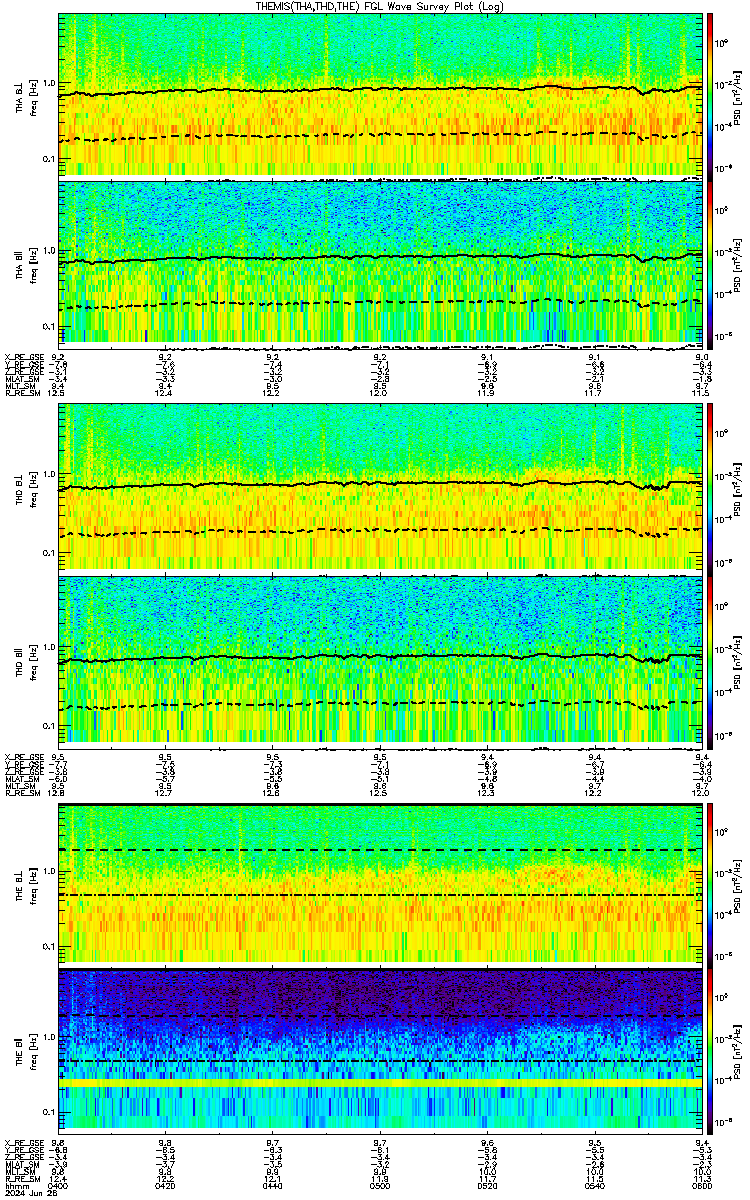Click the THE B∥ PSD color bar

point(710,1049)
